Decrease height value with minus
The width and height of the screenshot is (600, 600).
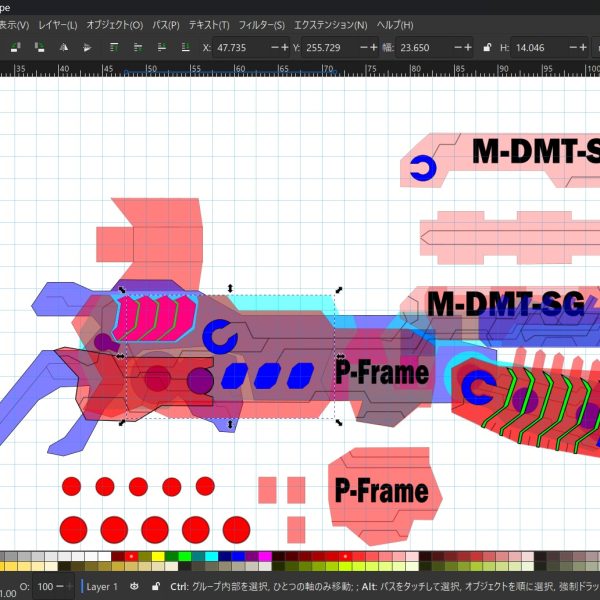(573, 47)
